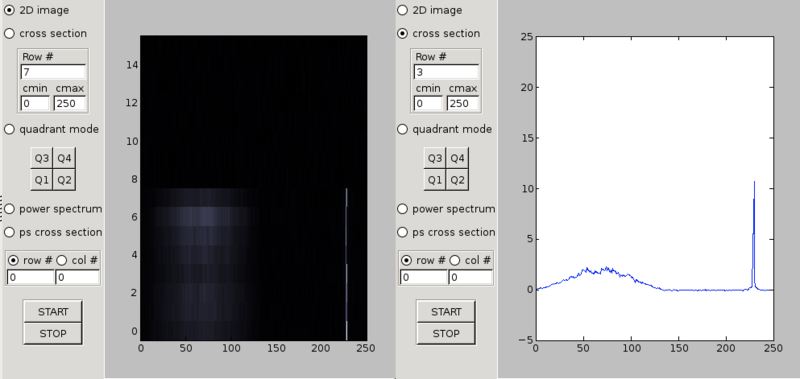The width and height of the screenshot is (800, 379).
Task: Focus col number field under col # right panel
Action: [470, 277]
